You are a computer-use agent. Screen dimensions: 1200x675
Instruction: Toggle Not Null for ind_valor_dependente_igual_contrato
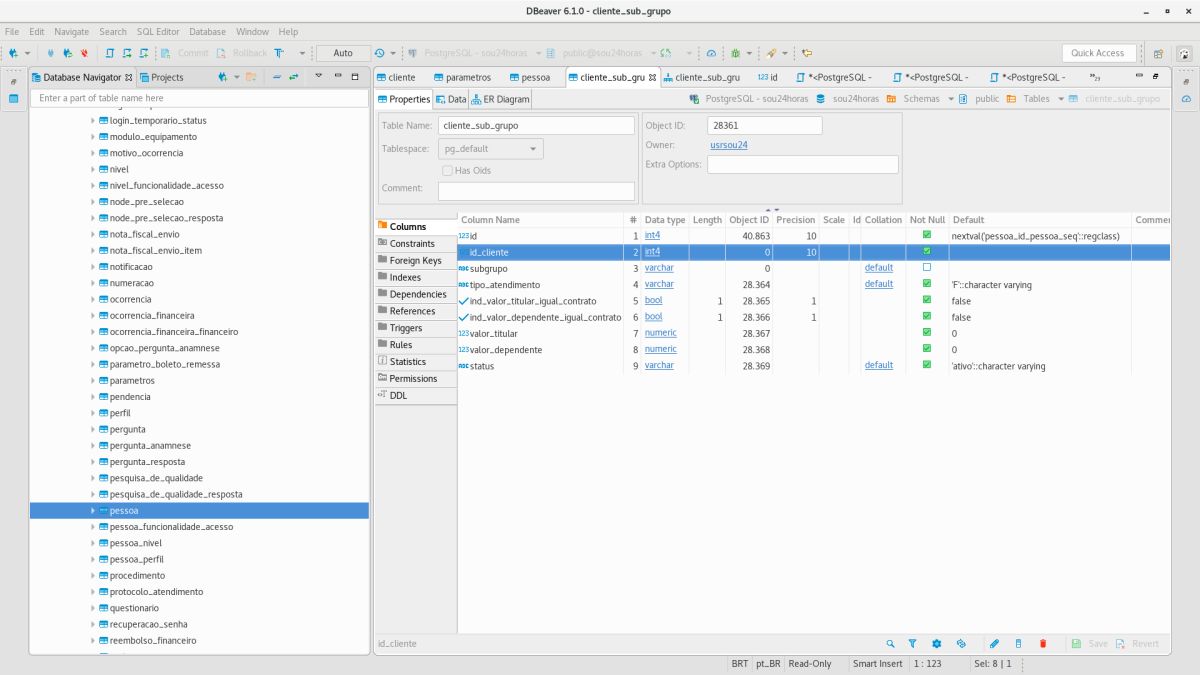pyautogui.click(x=926, y=317)
